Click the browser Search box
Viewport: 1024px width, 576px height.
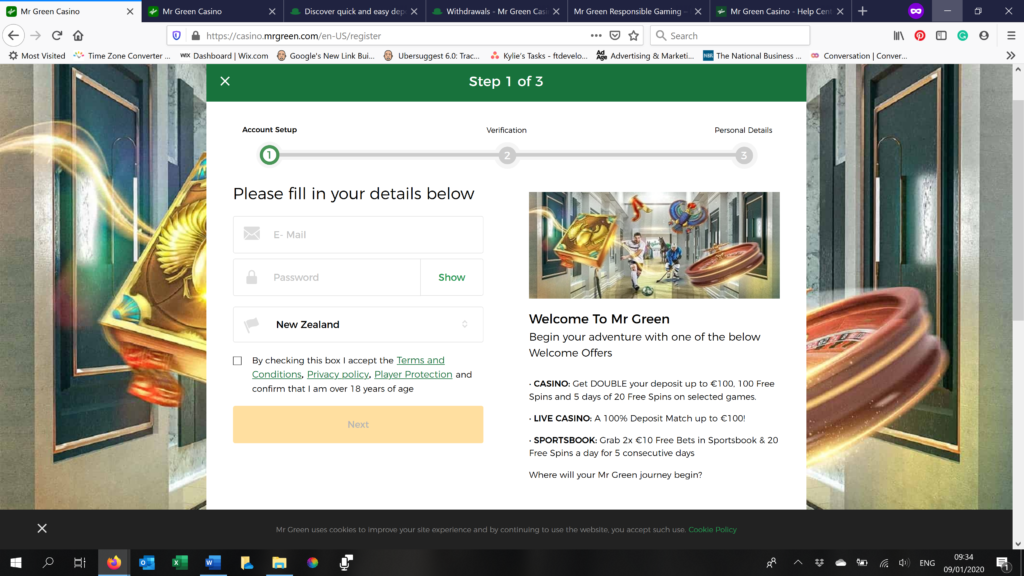click(730, 35)
